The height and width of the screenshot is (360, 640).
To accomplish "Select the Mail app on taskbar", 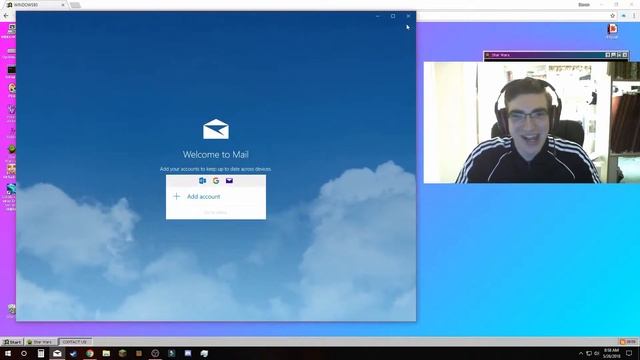I will (x=57, y=353).
